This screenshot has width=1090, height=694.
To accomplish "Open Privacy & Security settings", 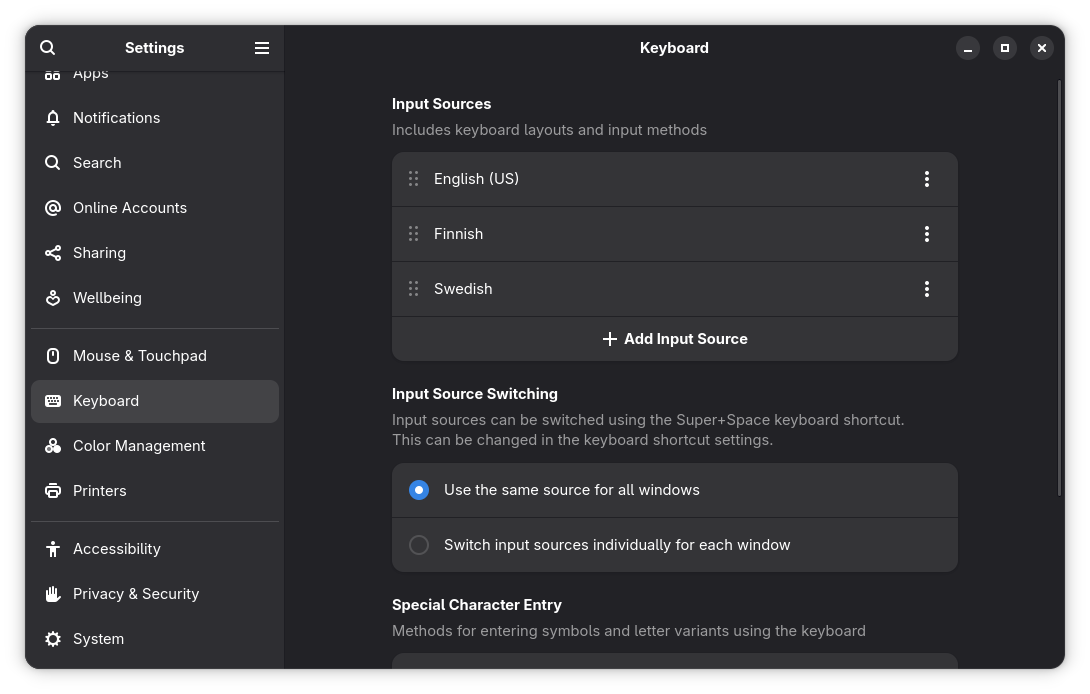I will click(x=155, y=594).
